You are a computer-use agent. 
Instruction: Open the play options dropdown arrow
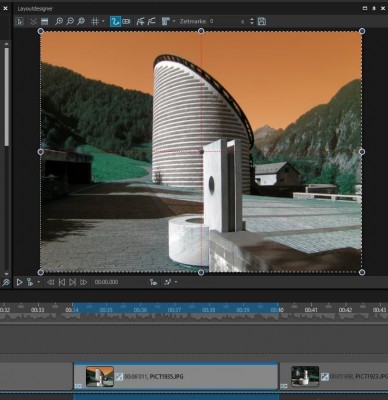(38, 282)
